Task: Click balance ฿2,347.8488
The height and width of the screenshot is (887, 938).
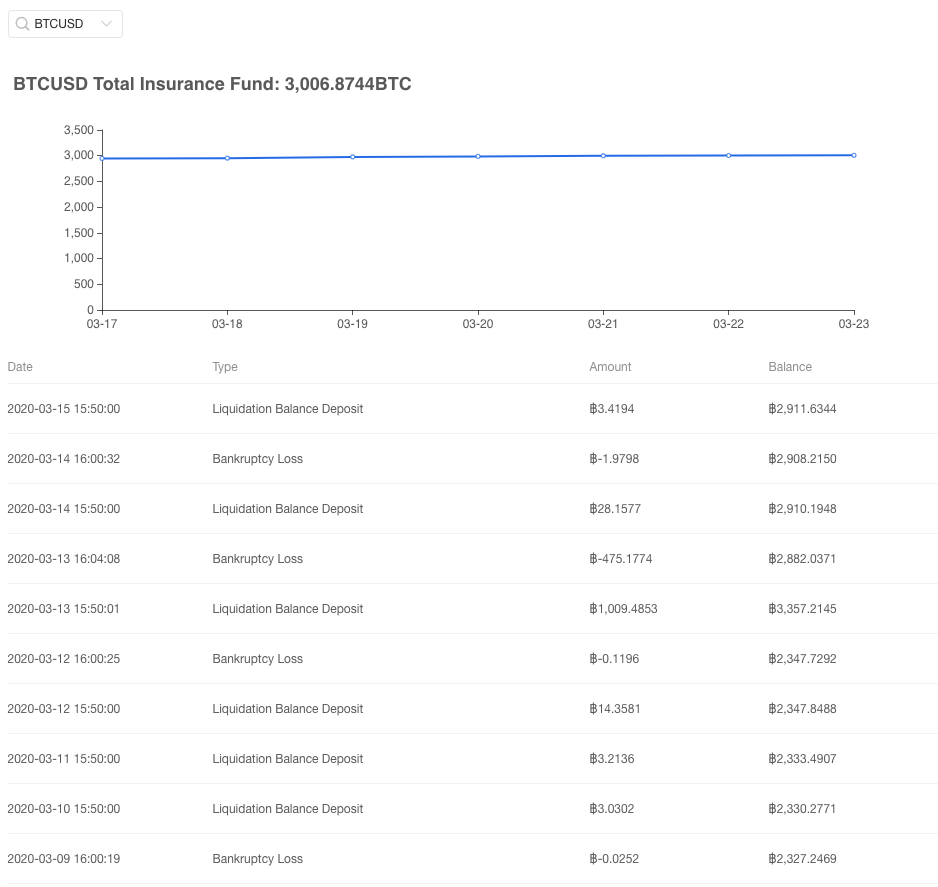Action: [x=802, y=709]
